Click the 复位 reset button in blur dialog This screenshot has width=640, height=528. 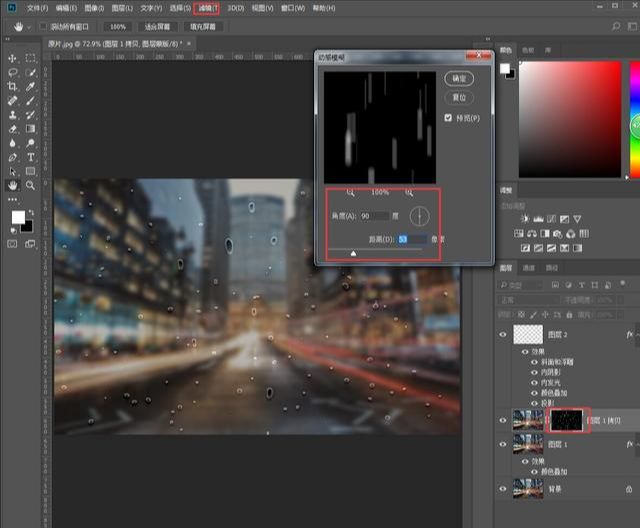459,98
